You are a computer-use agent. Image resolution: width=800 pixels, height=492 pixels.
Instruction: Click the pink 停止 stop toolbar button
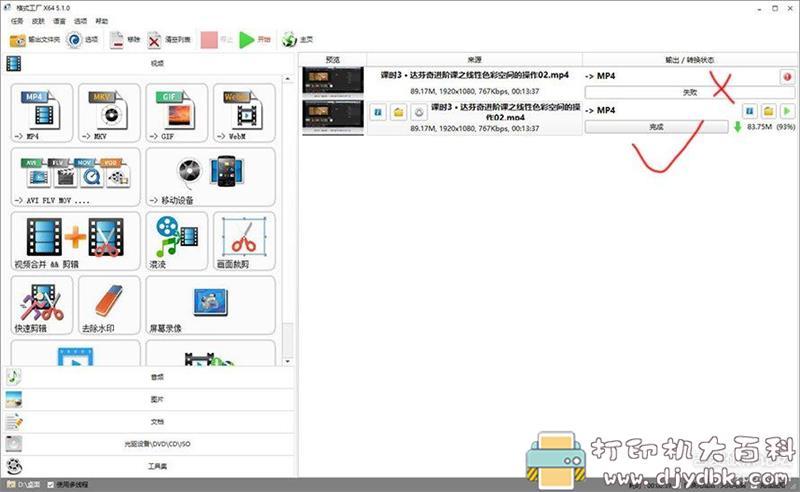point(217,39)
